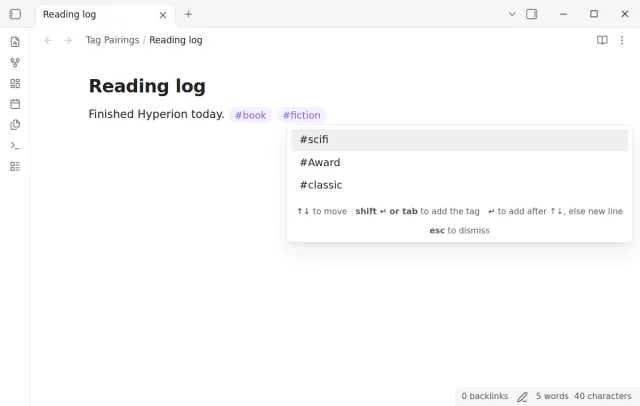Image resolution: width=640 pixels, height=406 pixels.
Task: Click the #fiction tag
Action: [x=302, y=115]
